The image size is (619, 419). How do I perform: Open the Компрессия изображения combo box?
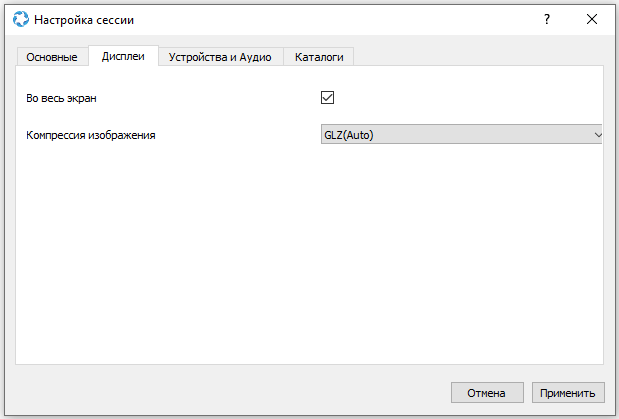[x=461, y=134]
